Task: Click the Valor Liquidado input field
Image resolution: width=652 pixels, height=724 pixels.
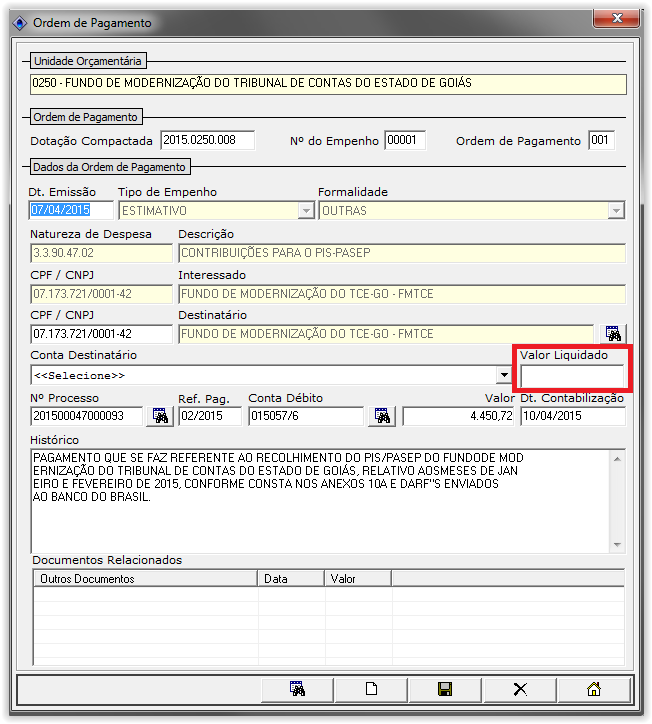Action: [x=572, y=376]
